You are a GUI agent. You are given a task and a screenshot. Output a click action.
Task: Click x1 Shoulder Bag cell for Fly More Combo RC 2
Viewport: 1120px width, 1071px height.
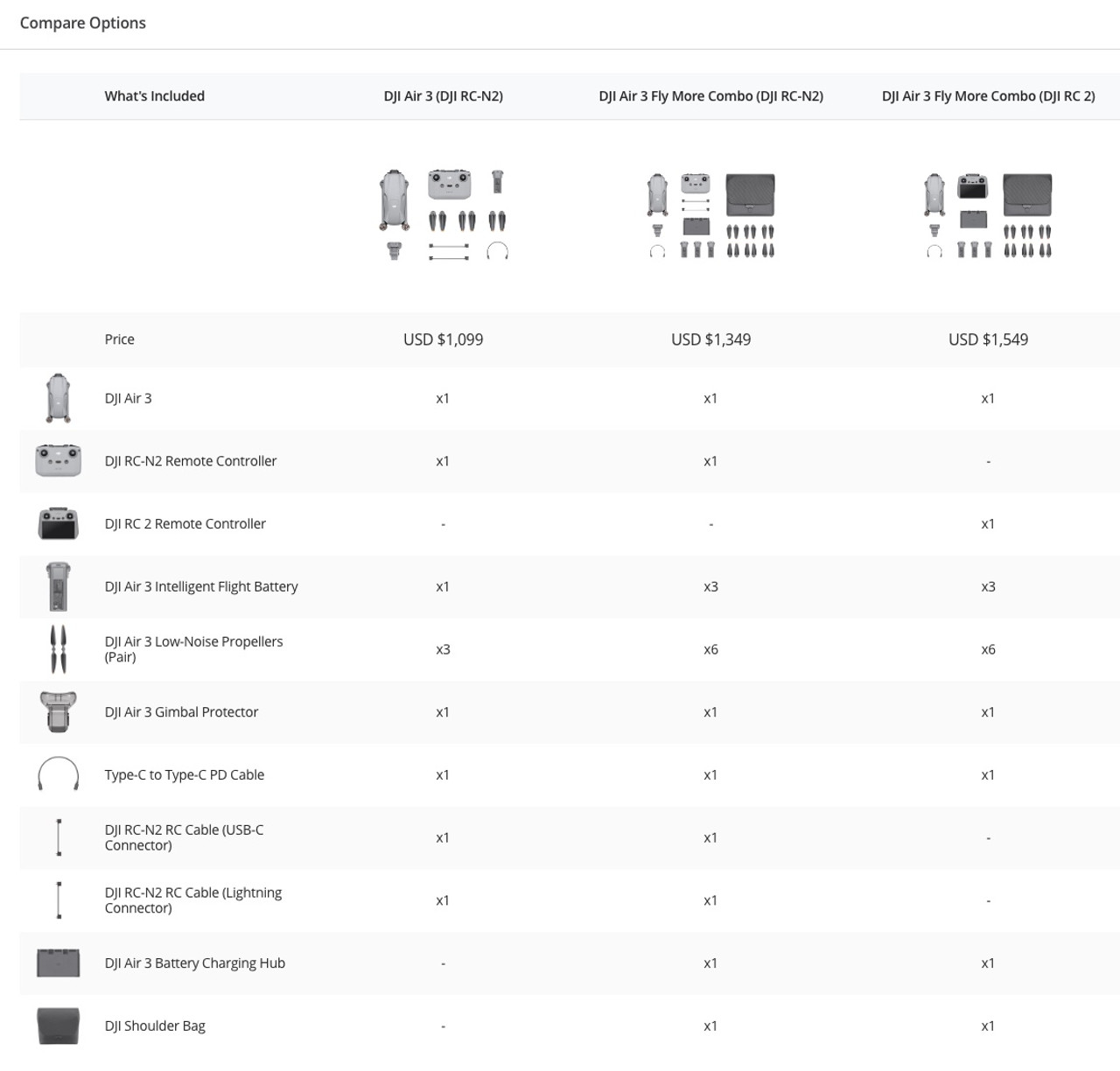989,1025
